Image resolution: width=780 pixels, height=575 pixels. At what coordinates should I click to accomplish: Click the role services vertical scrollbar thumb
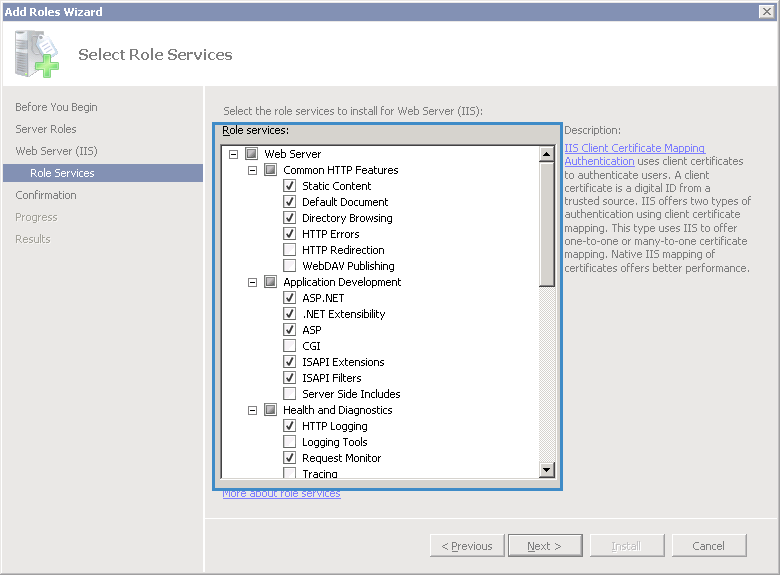546,225
